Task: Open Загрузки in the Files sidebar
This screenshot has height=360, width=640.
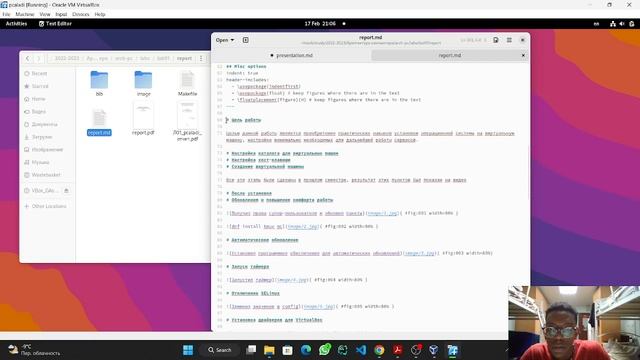Action: point(42,137)
